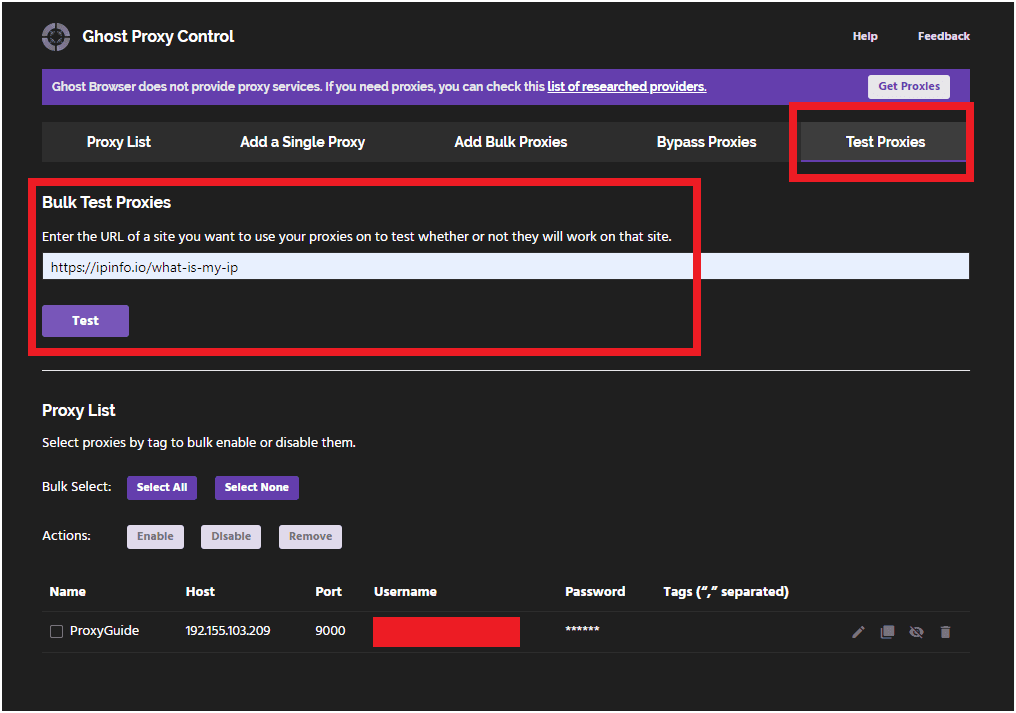Click the Enable action button
The height and width of the screenshot is (713, 1016).
pos(155,537)
